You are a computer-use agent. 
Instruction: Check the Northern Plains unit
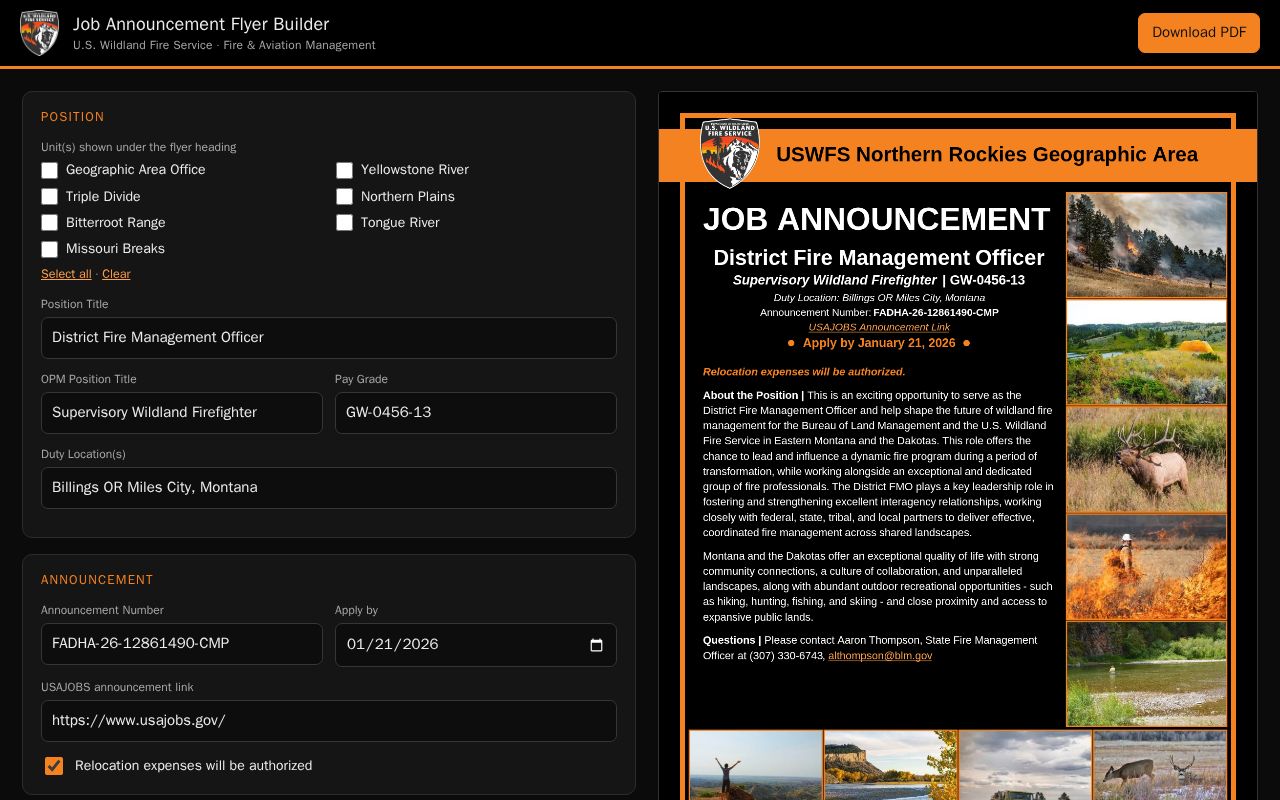click(x=344, y=196)
